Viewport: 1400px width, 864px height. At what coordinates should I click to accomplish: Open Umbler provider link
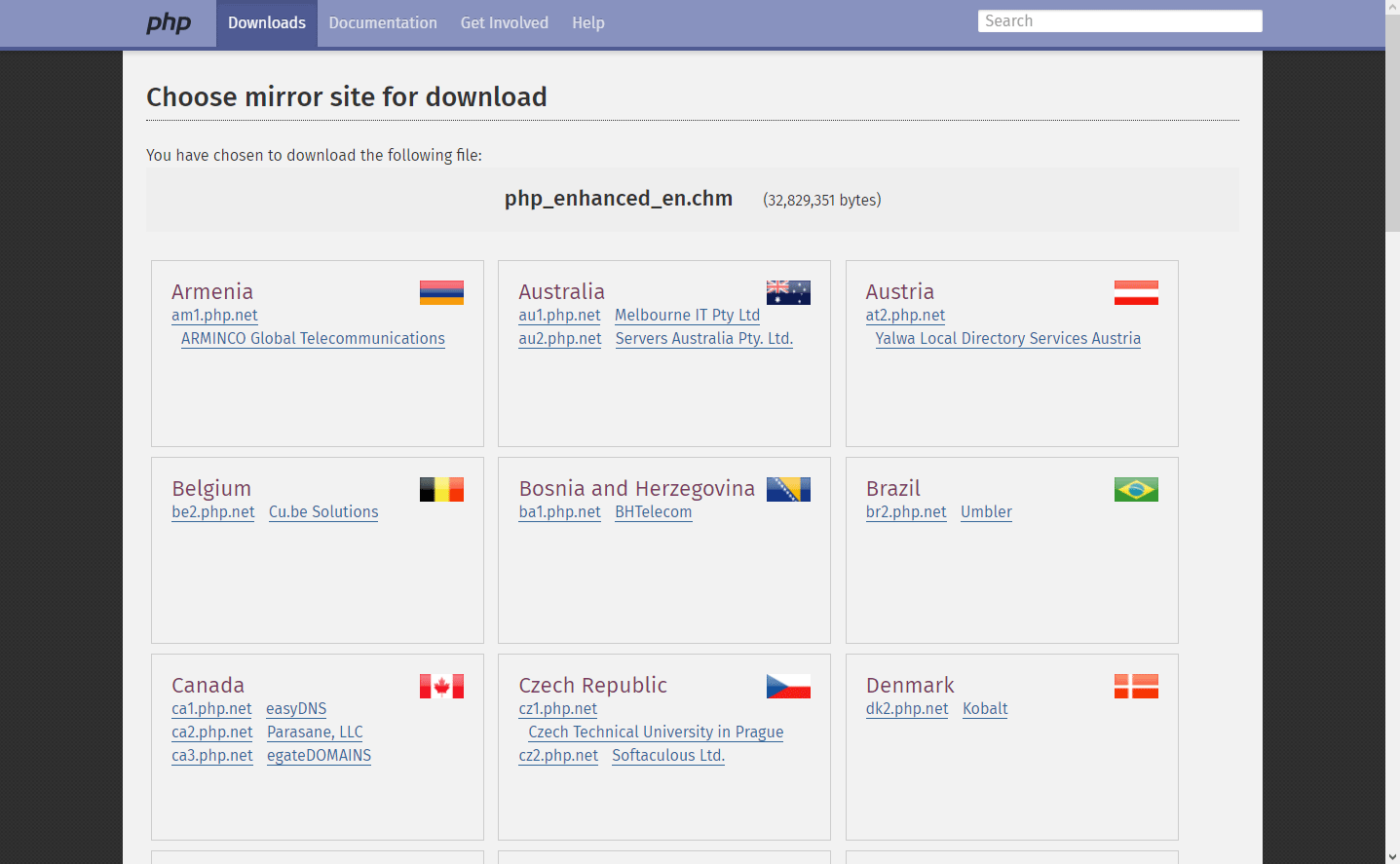(x=986, y=512)
